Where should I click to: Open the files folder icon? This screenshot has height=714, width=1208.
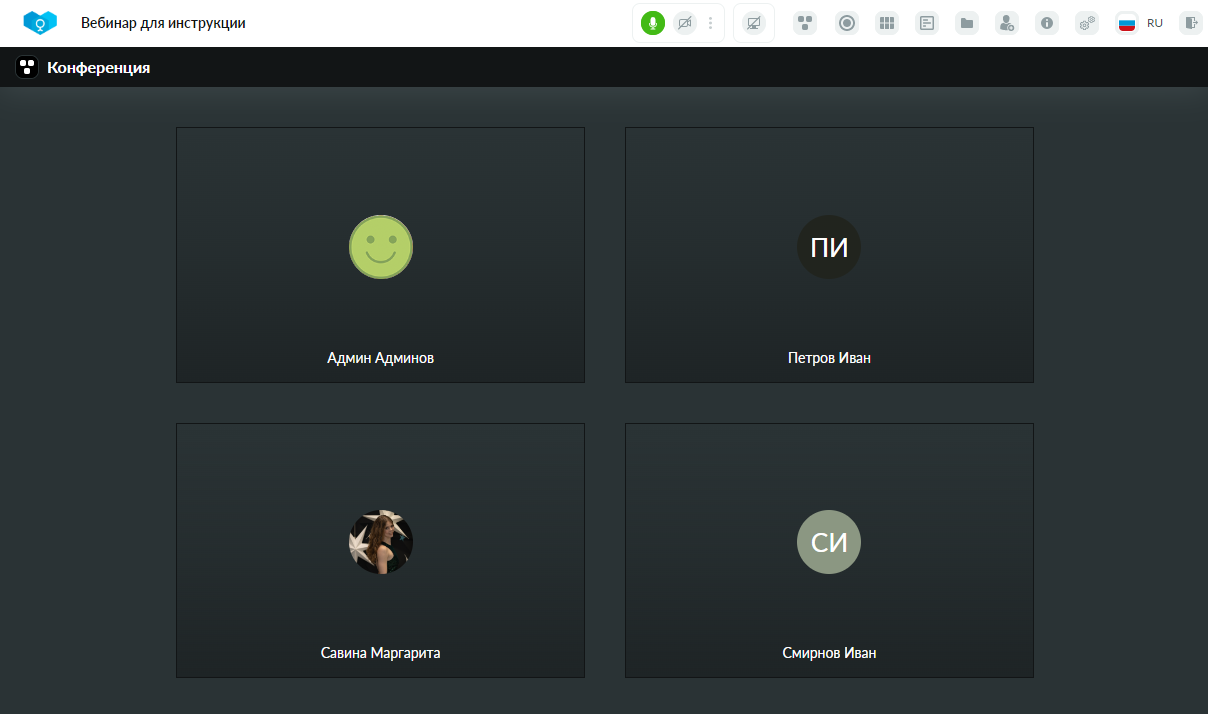coord(967,23)
